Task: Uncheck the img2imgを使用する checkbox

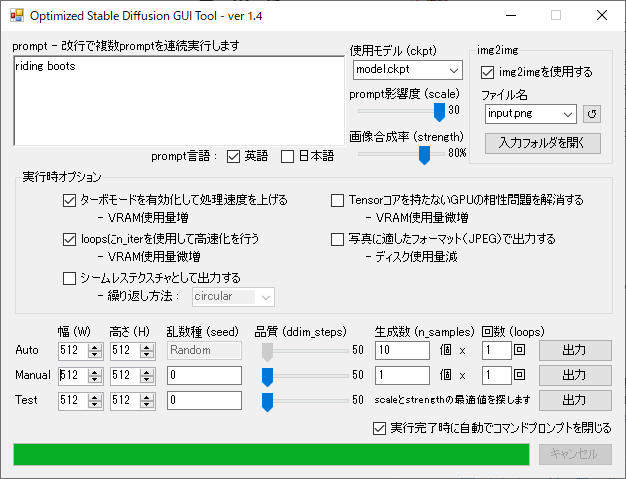Action: point(487,72)
